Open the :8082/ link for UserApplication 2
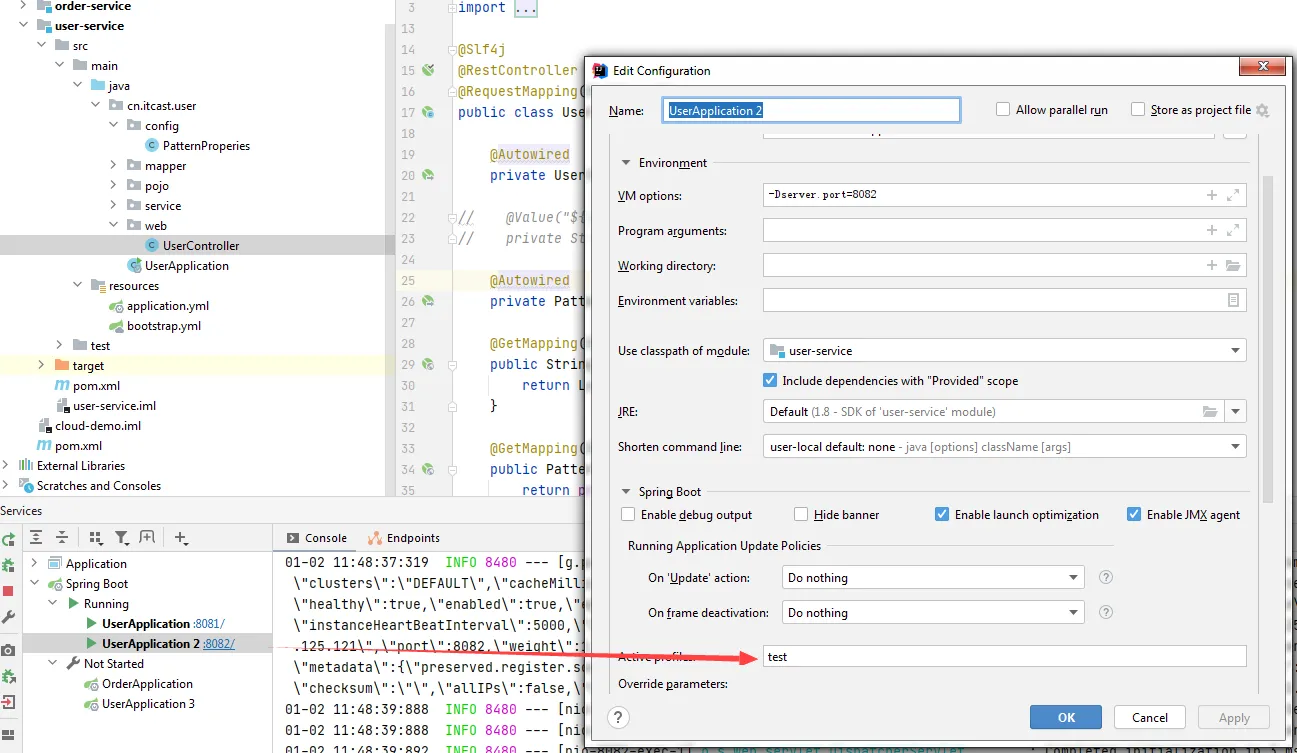Viewport: 1297px width, 753px height. [219, 643]
